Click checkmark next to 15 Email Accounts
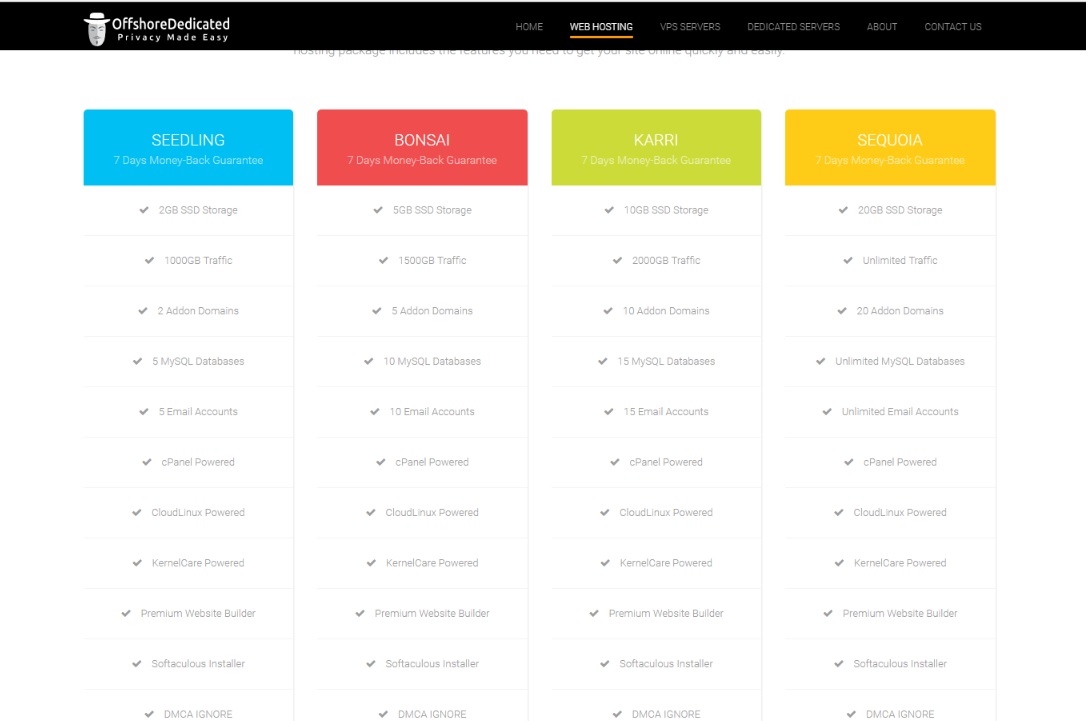Screen dimensions: 1086x721 tap(610, 411)
